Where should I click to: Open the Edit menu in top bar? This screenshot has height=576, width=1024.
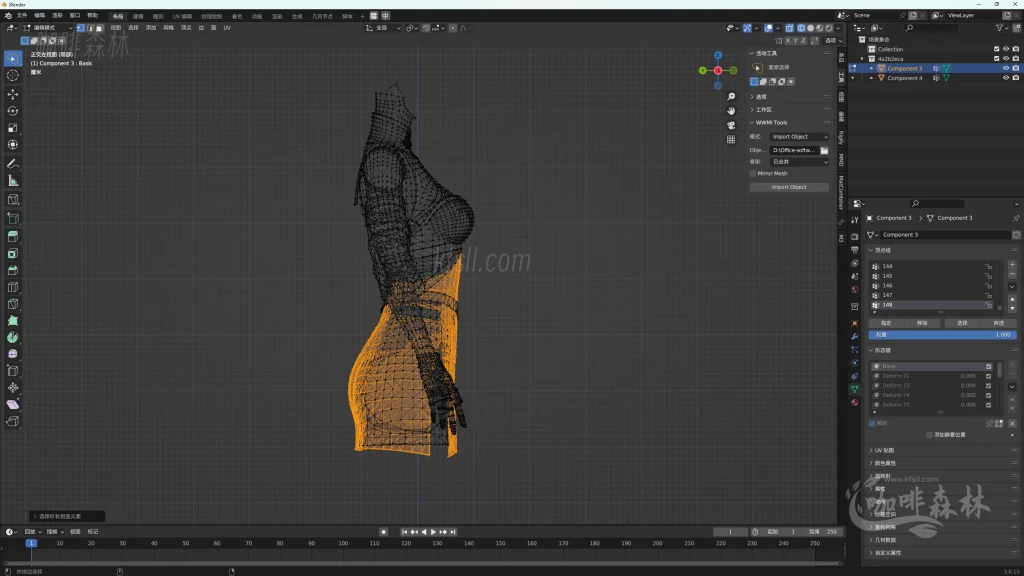tap(39, 16)
